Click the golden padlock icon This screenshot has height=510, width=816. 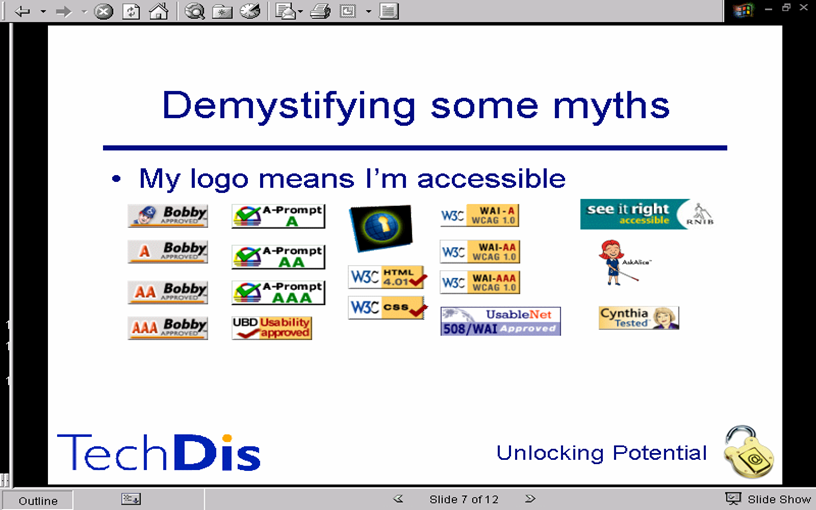click(x=748, y=452)
